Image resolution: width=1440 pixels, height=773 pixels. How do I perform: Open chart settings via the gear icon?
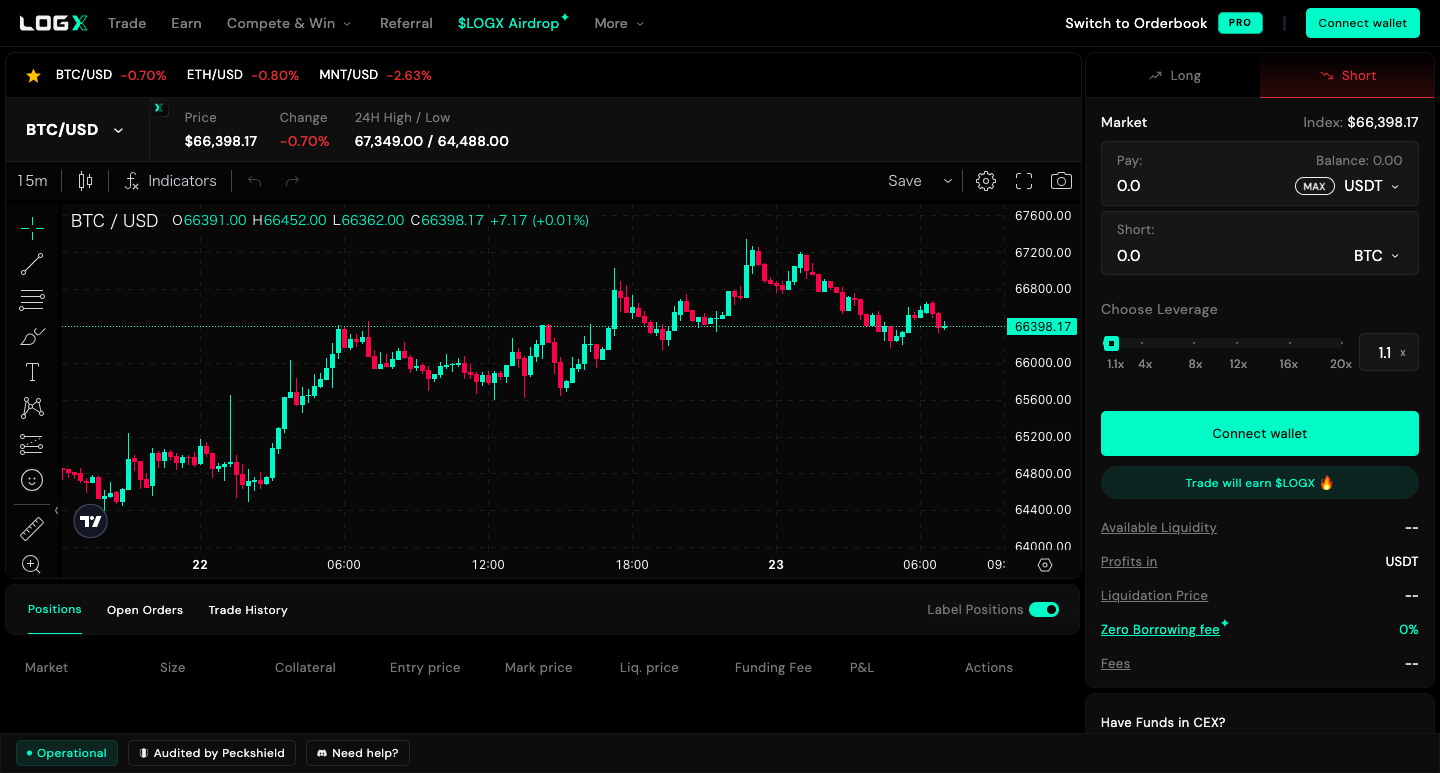[985, 180]
